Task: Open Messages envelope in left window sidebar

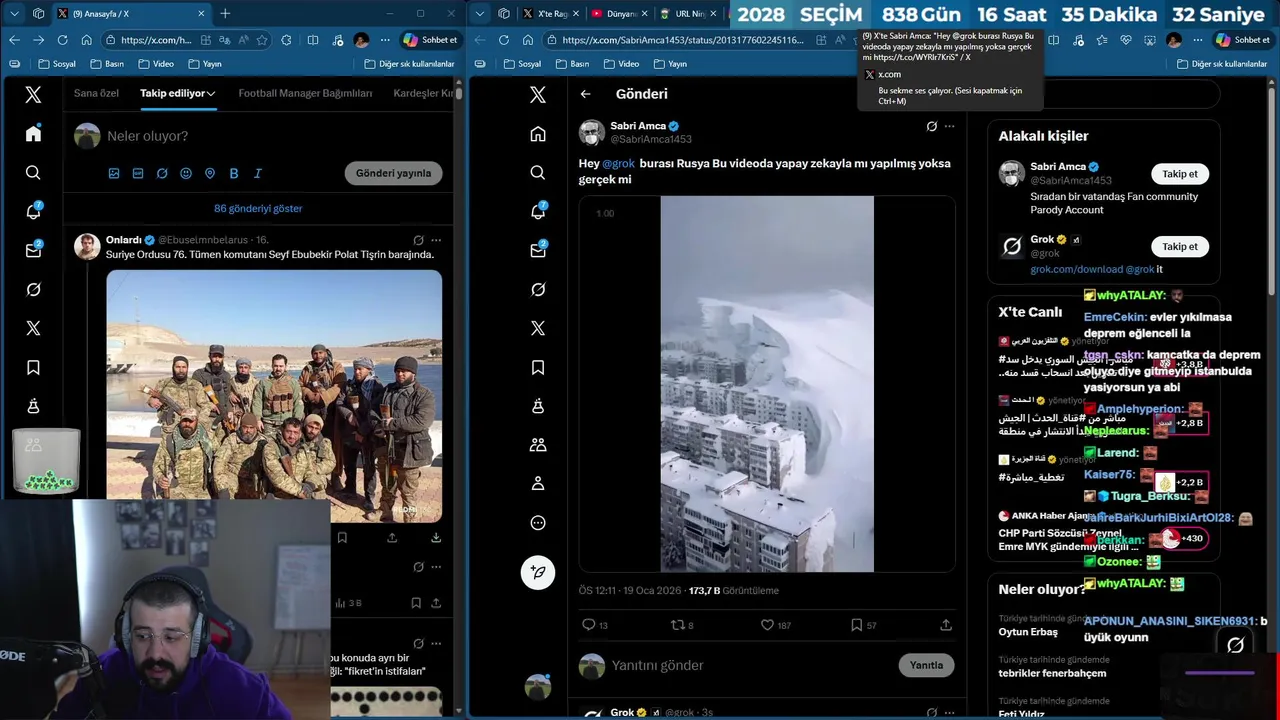Action: click(33, 250)
